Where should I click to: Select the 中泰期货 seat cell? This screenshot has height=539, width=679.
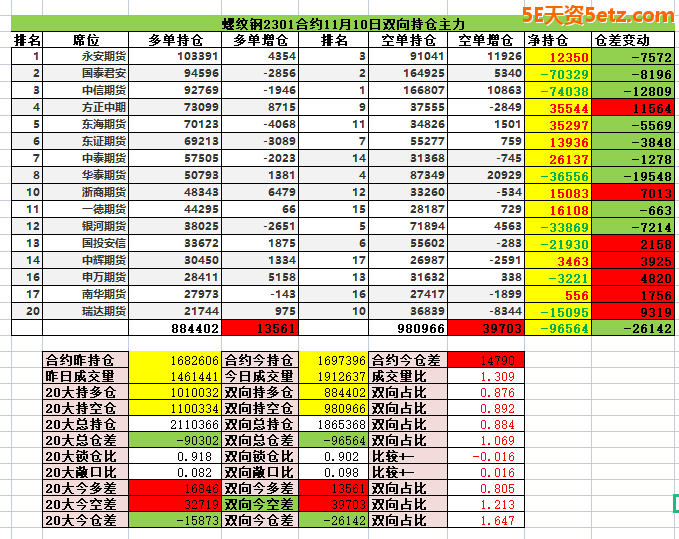[86, 158]
